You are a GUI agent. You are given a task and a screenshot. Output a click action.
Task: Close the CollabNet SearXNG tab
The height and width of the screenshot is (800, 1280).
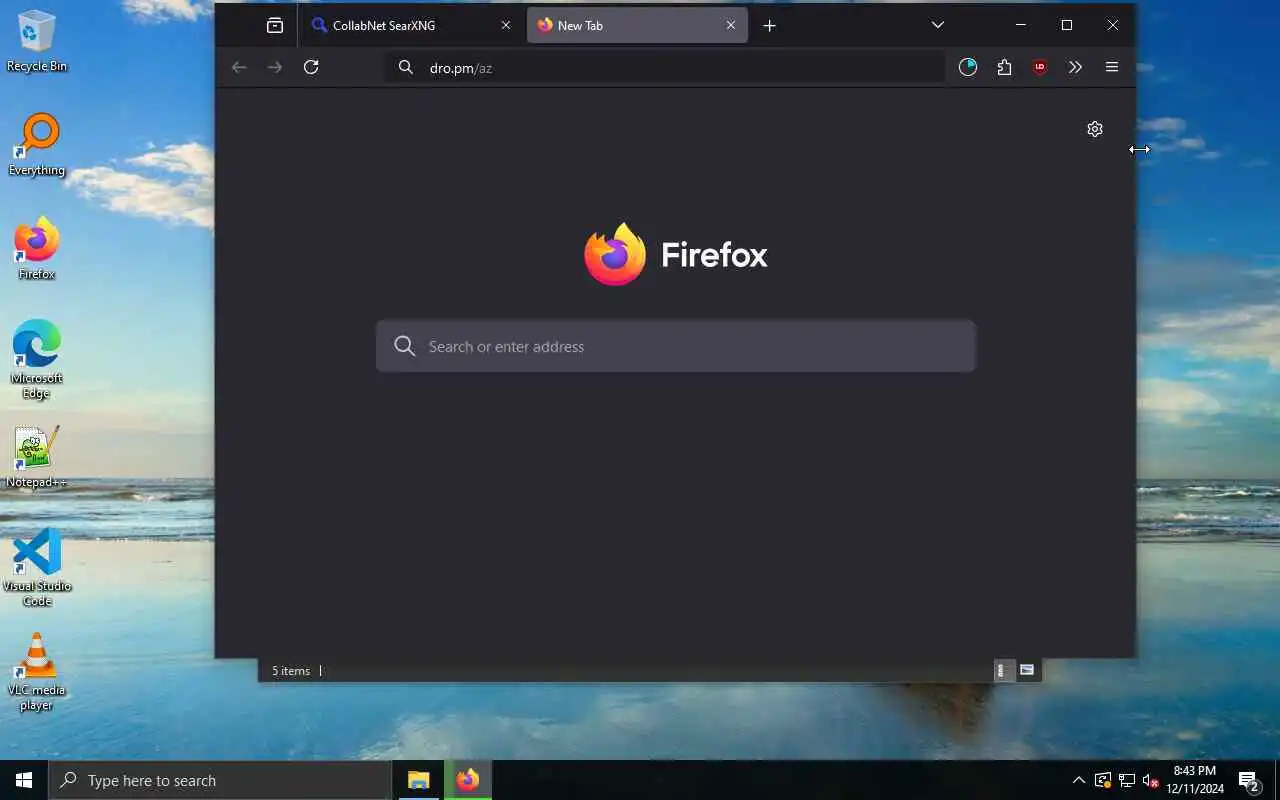click(x=505, y=25)
